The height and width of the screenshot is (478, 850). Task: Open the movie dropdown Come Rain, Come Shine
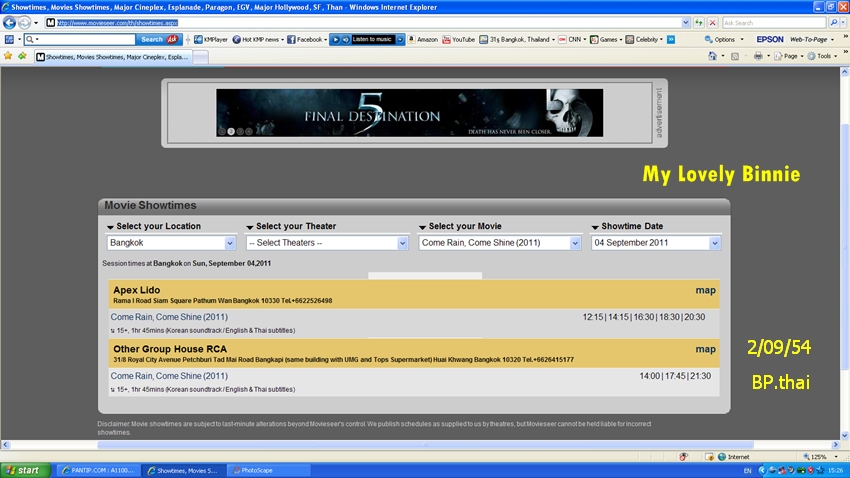(499, 243)
